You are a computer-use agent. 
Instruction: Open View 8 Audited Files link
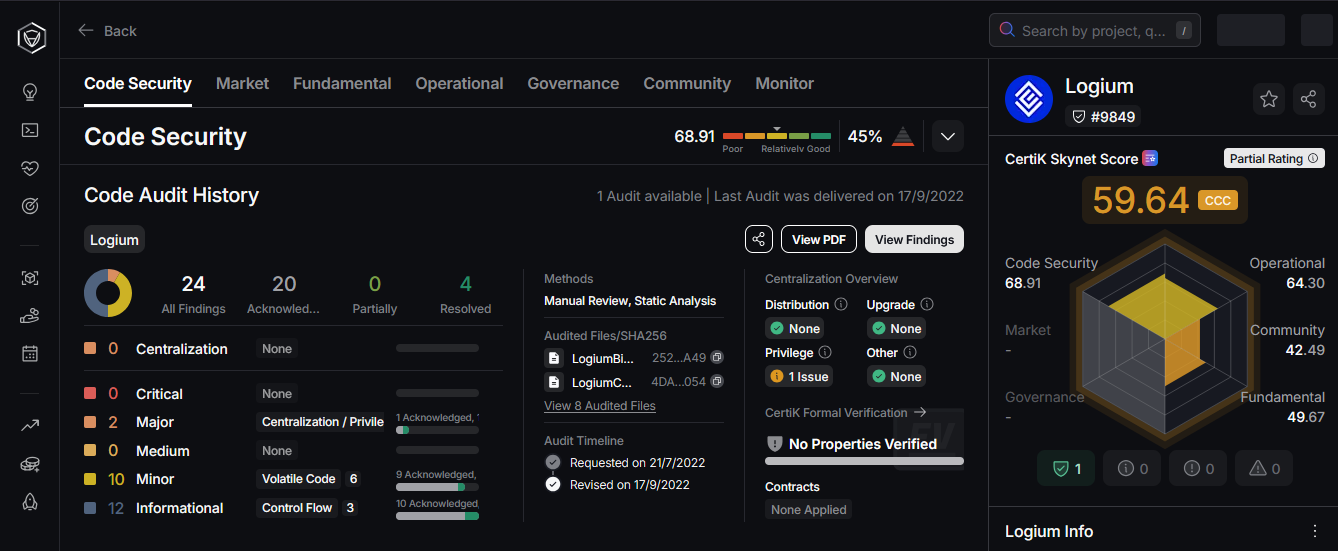click(x=600, y=405)
